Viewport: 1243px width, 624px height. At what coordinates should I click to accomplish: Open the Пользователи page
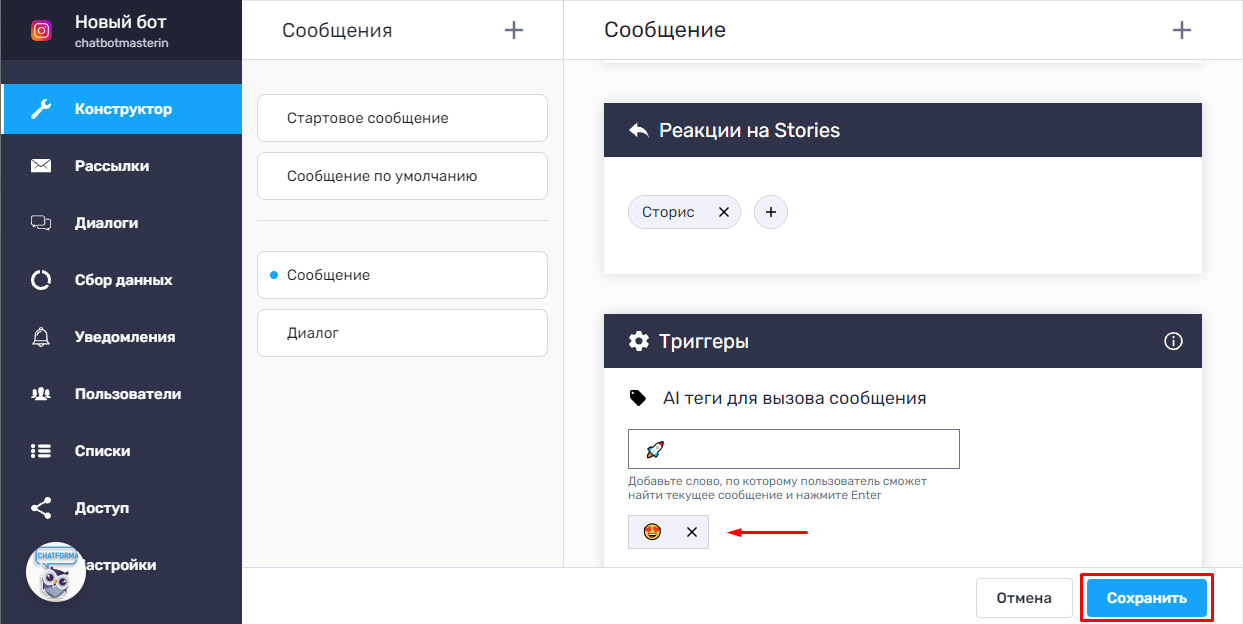127,394
